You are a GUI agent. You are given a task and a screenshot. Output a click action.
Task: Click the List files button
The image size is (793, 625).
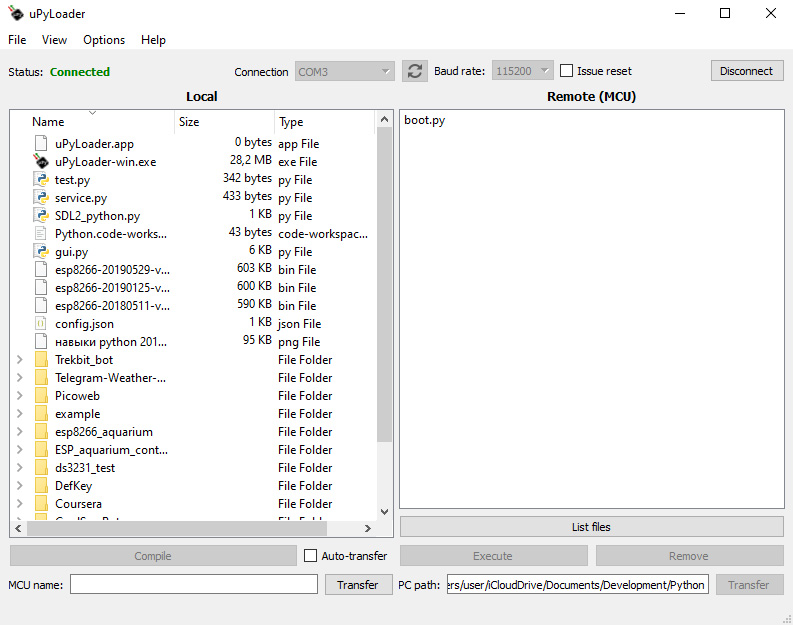point(591,527)
